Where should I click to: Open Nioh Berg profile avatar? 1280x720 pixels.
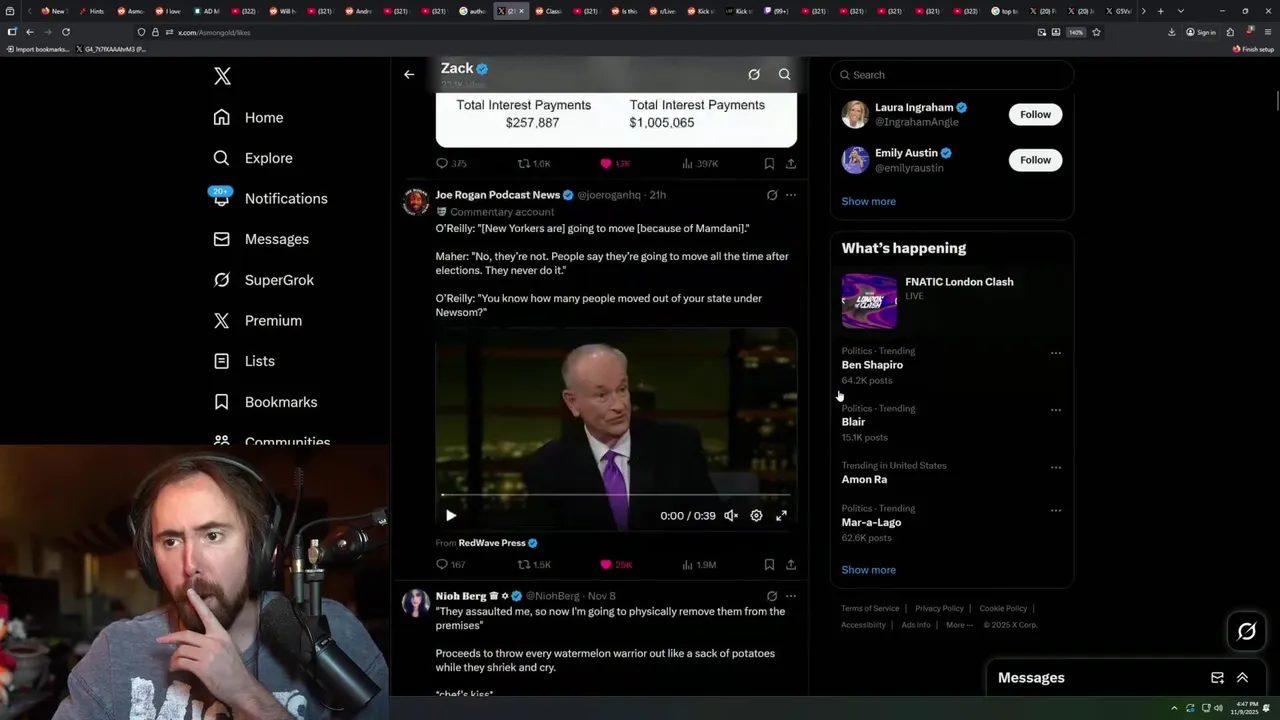coord(416,602)
